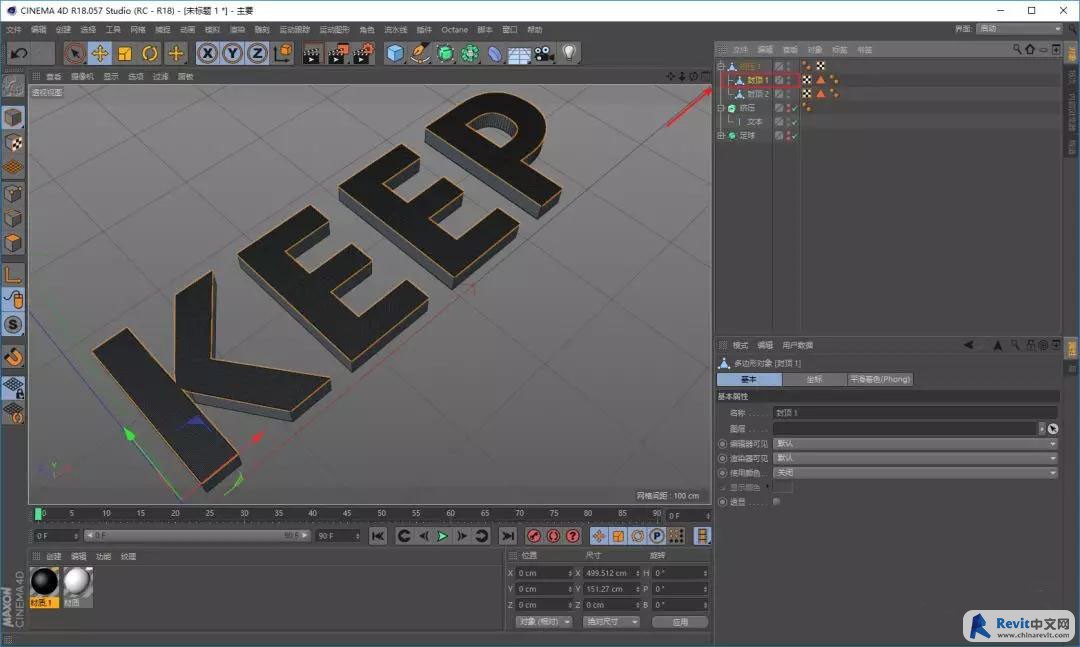Tick the 透显 checkbox in attributes

777,502
